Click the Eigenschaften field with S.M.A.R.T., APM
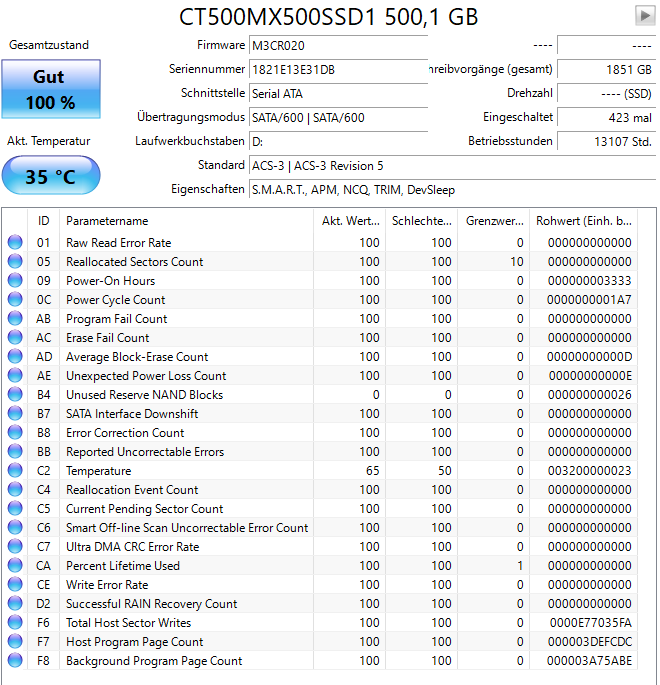Image resolution: width=660 pixels, height=685 pixels. pos(452,190)
